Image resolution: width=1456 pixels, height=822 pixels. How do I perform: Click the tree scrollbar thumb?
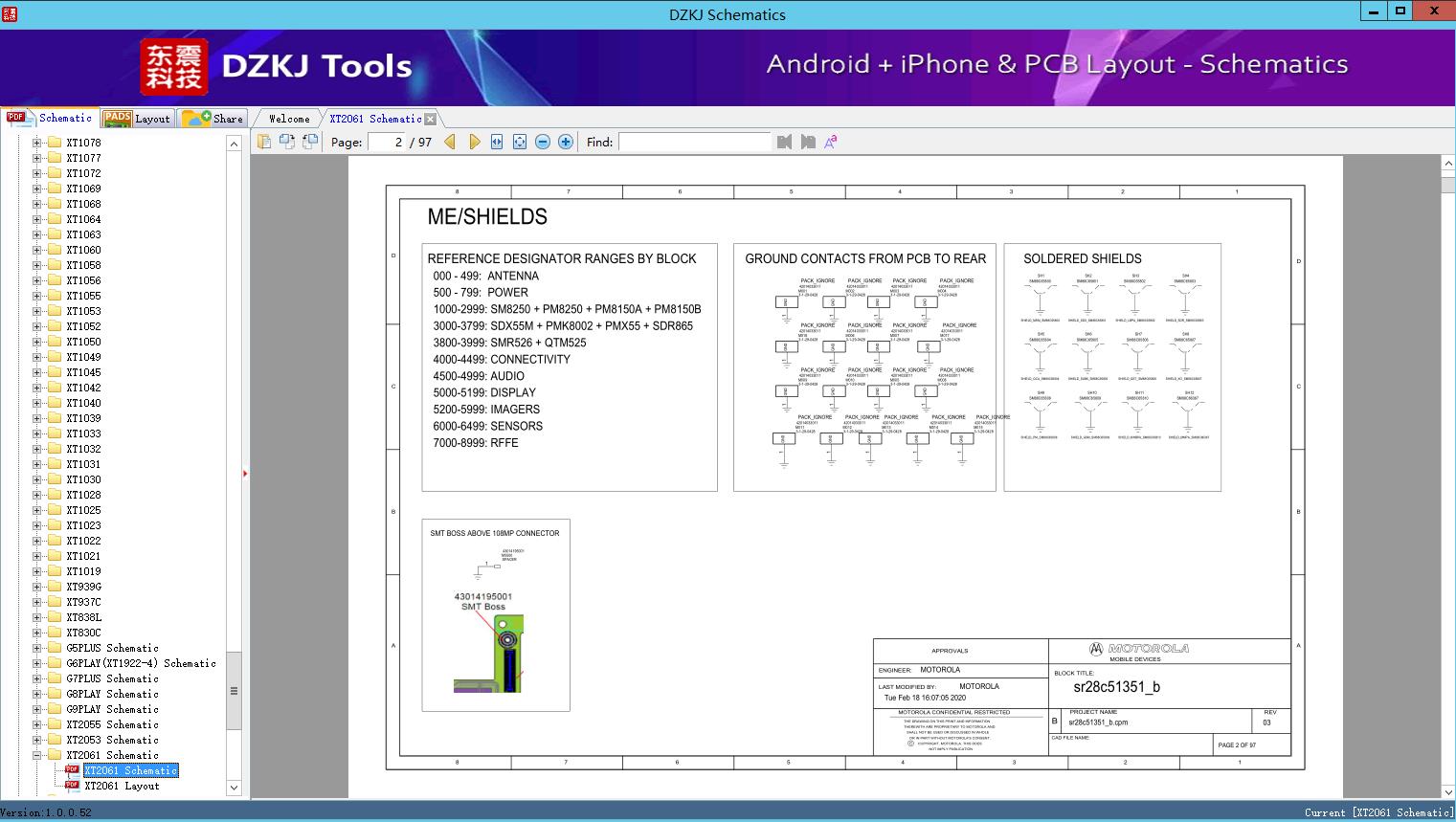coord(234,691)
